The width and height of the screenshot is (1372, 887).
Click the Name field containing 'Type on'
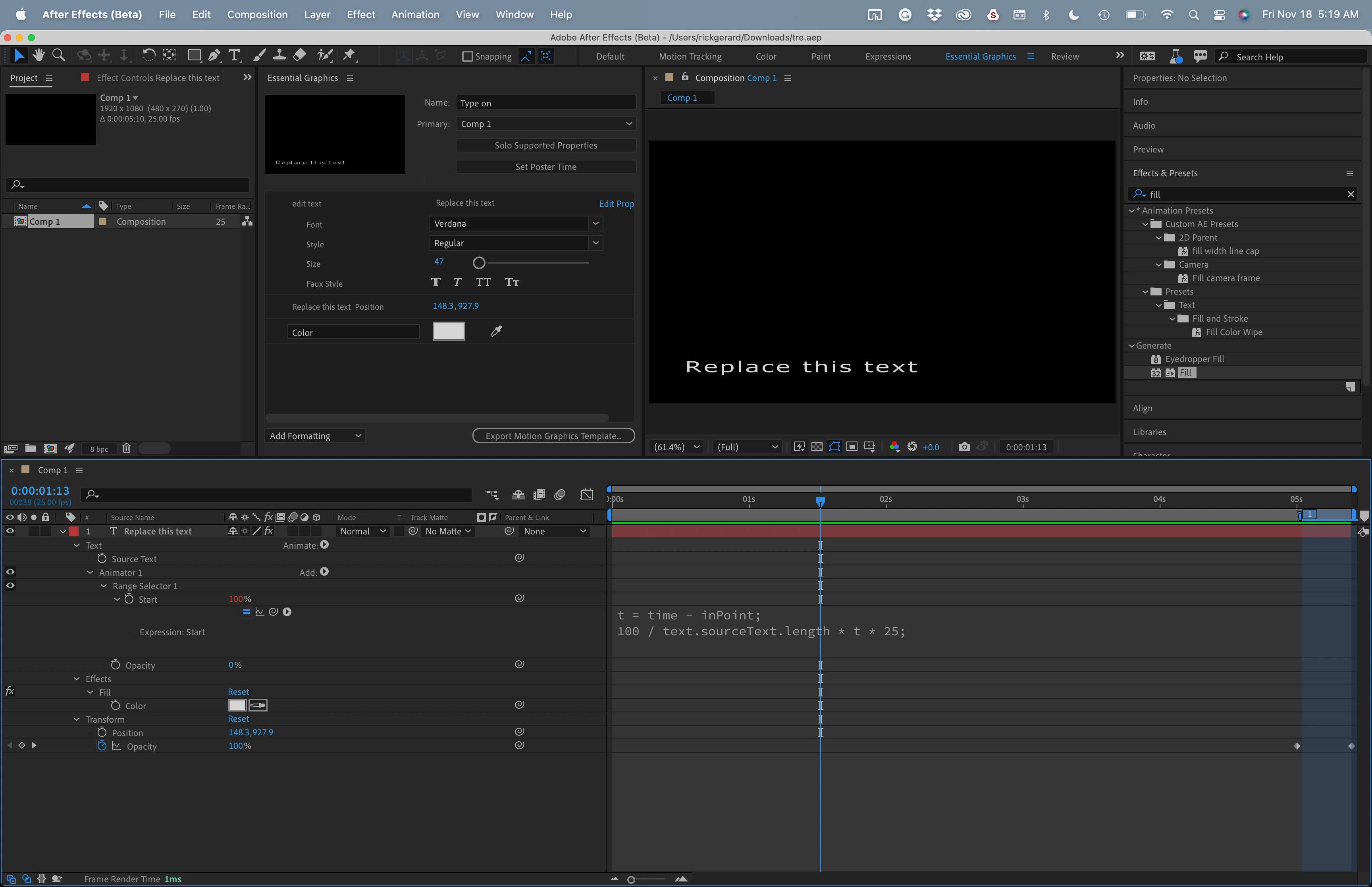(545, 103)
